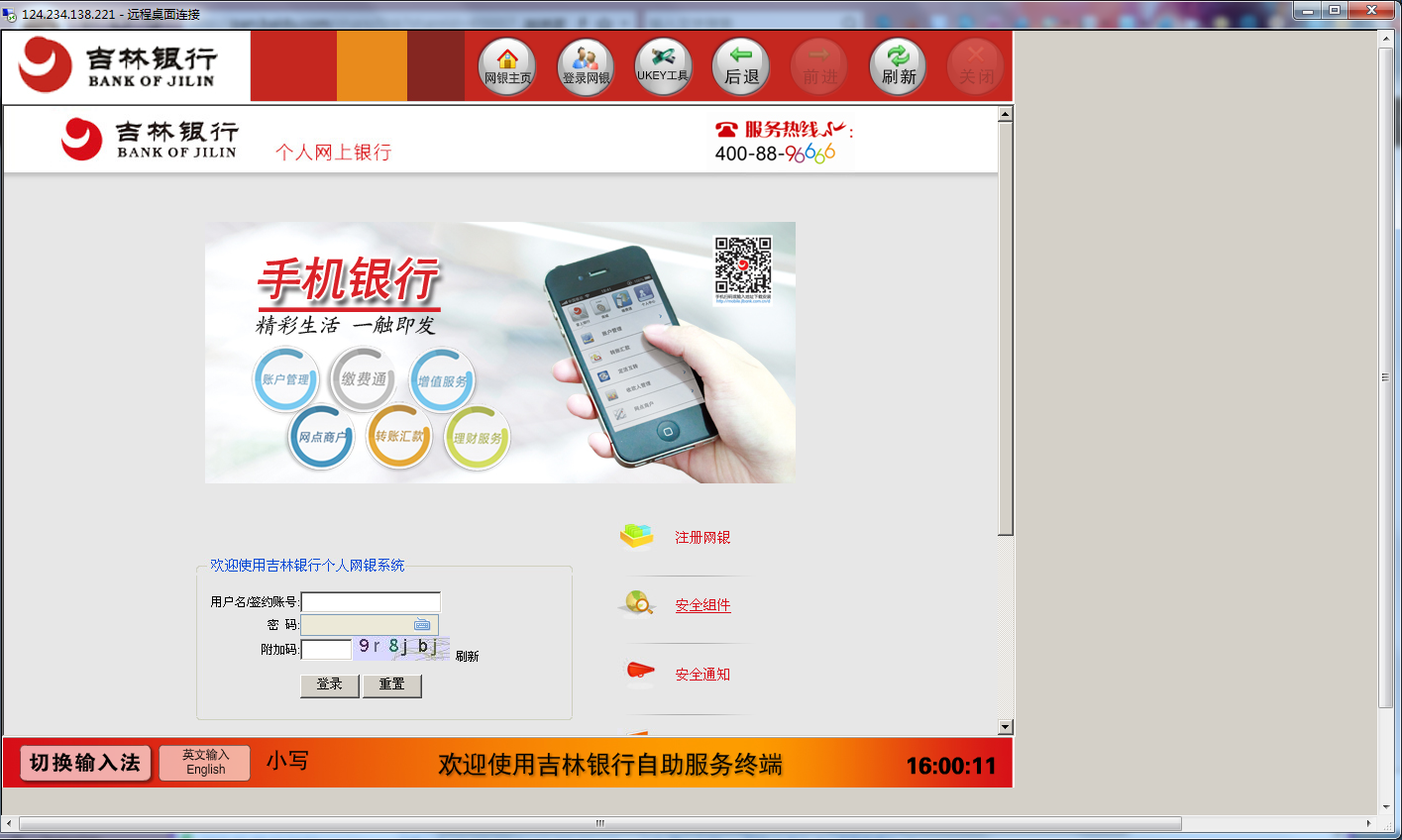Click the 小写 lowercase indicator
The image size is (1402, 840).
coord(287,761)
